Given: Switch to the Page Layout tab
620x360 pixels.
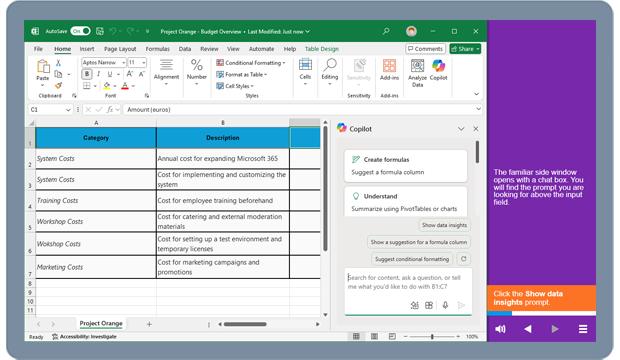Looking at the screenshot, I should (x=120, y=49).
